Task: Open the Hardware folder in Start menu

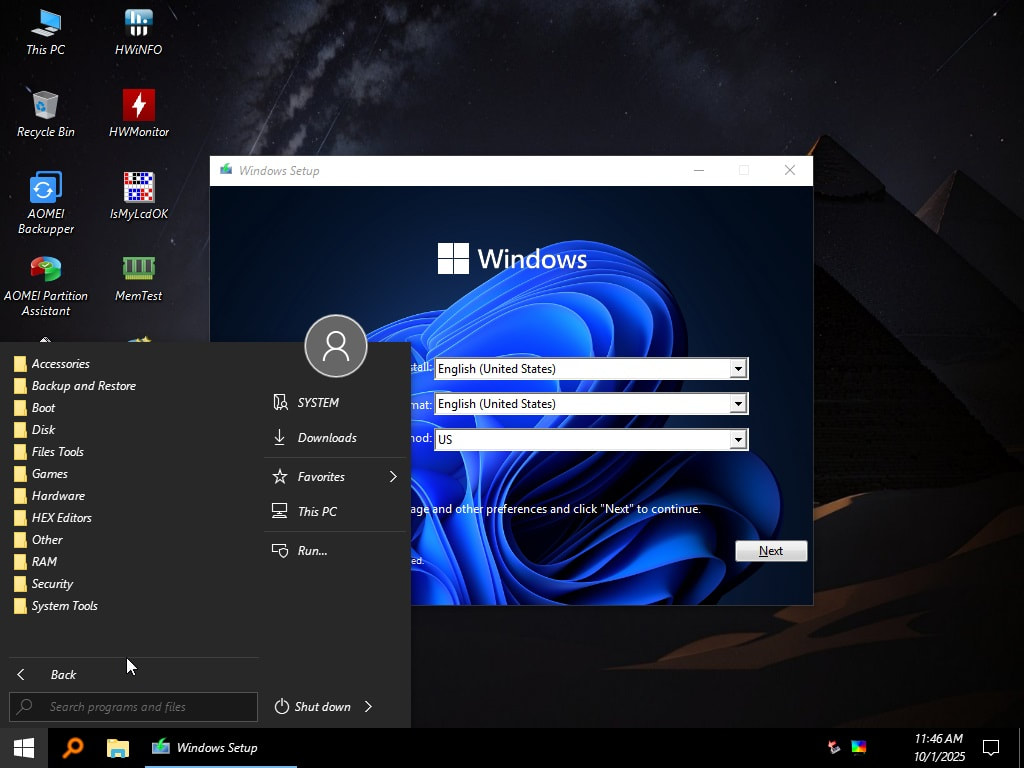Action: click(58, 496)
